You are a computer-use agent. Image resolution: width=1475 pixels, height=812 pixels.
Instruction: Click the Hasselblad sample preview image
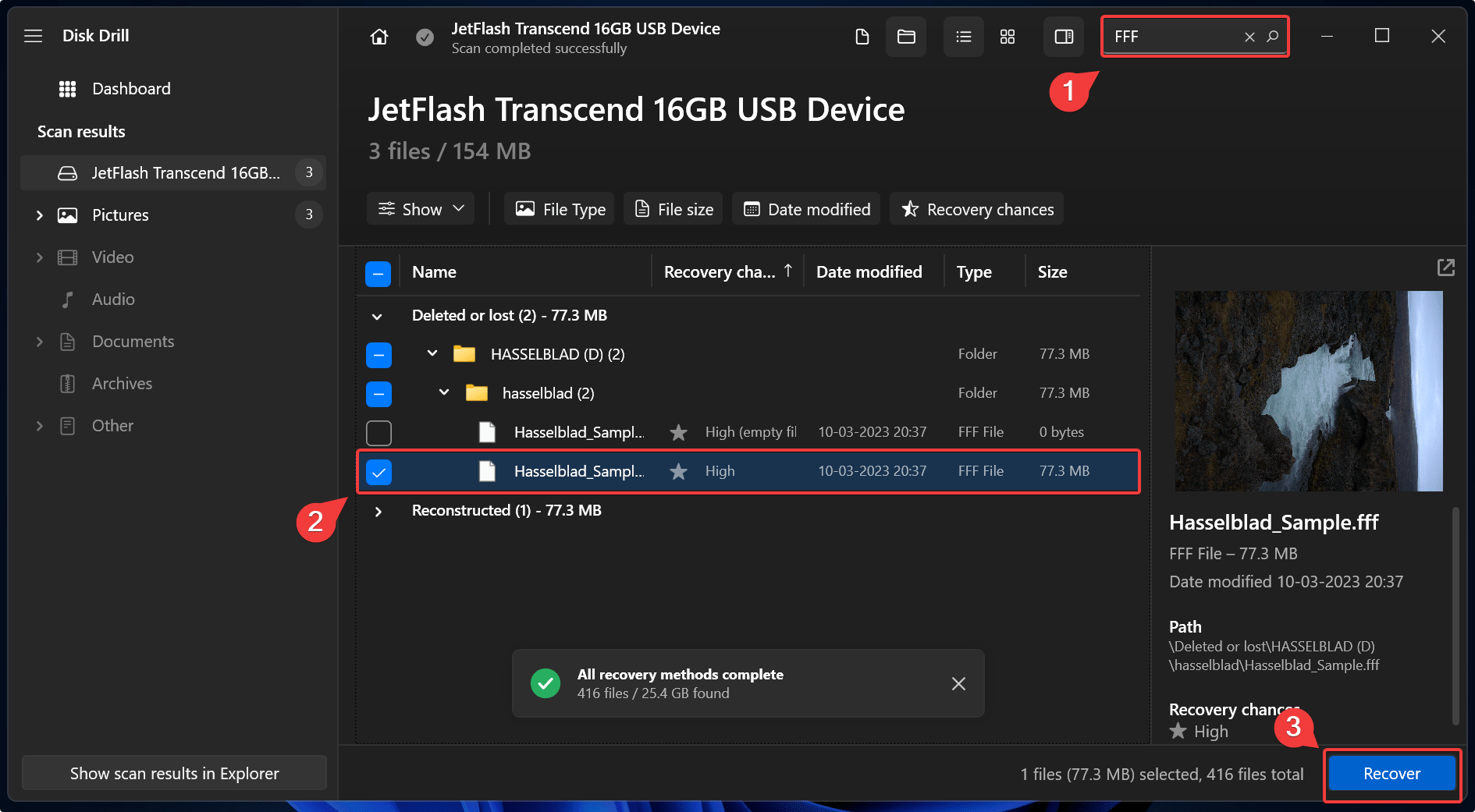(x=1309, y=391)
